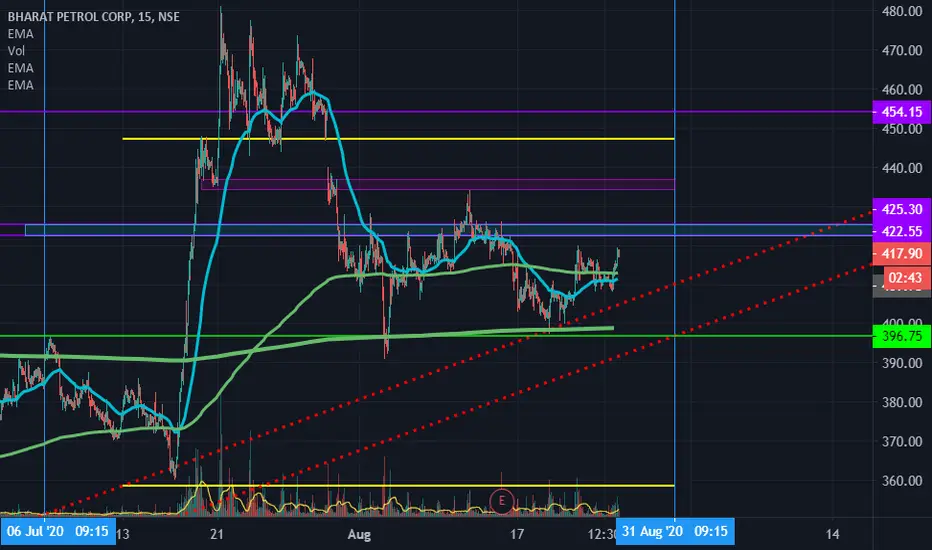Click the 360.00 price scale value
The image size is (932, 550).
pyautogui.click(x=902, y=481)
